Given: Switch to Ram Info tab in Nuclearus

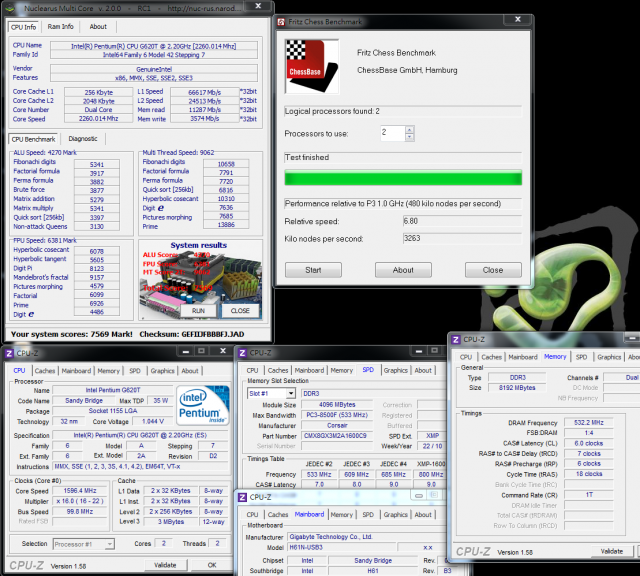Looking at the screenshot, I should 60,27.
